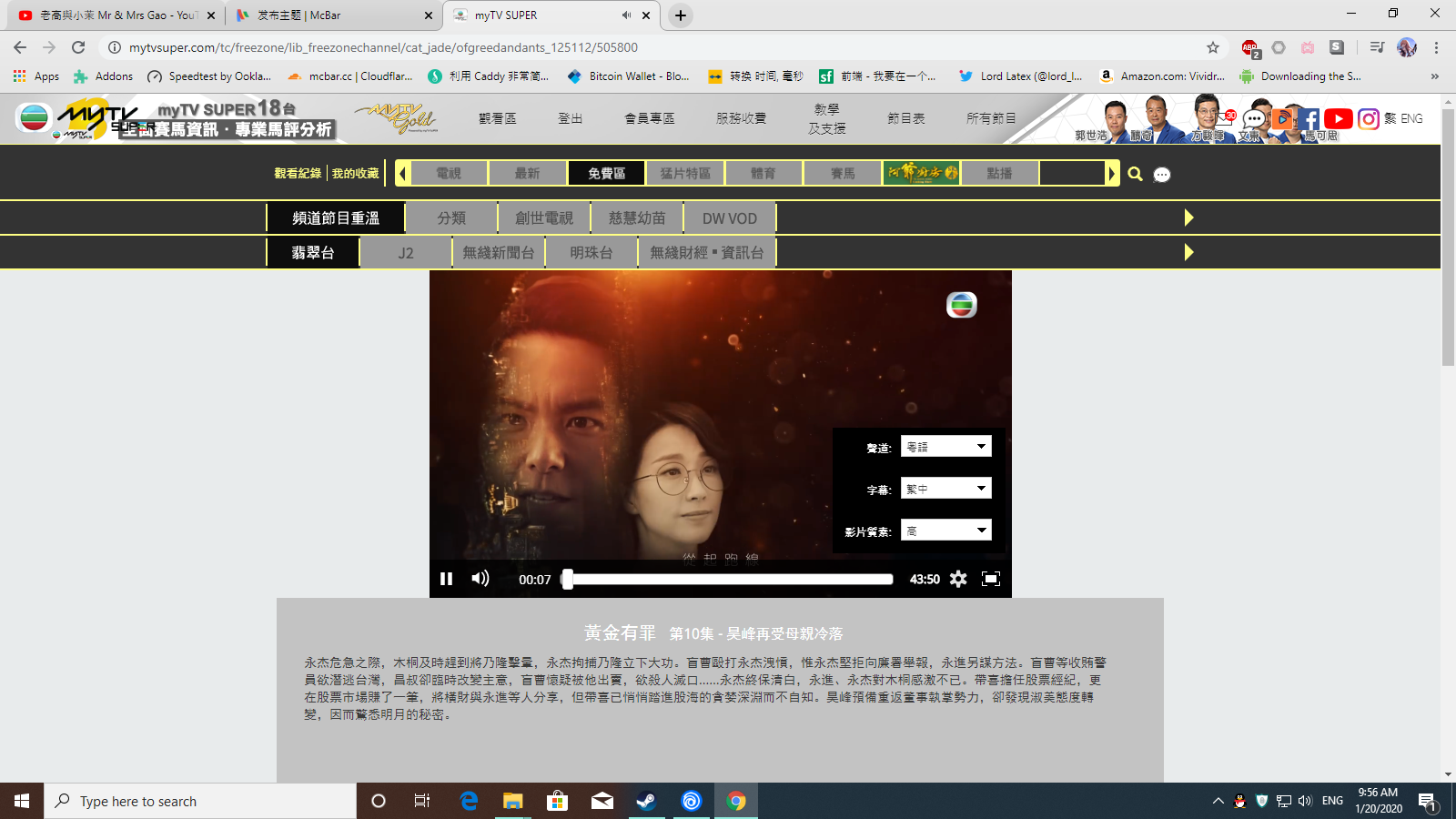The image size is (1456, 819).
Task: Select the J2 channel tab
Action: (x=406, y=253)
